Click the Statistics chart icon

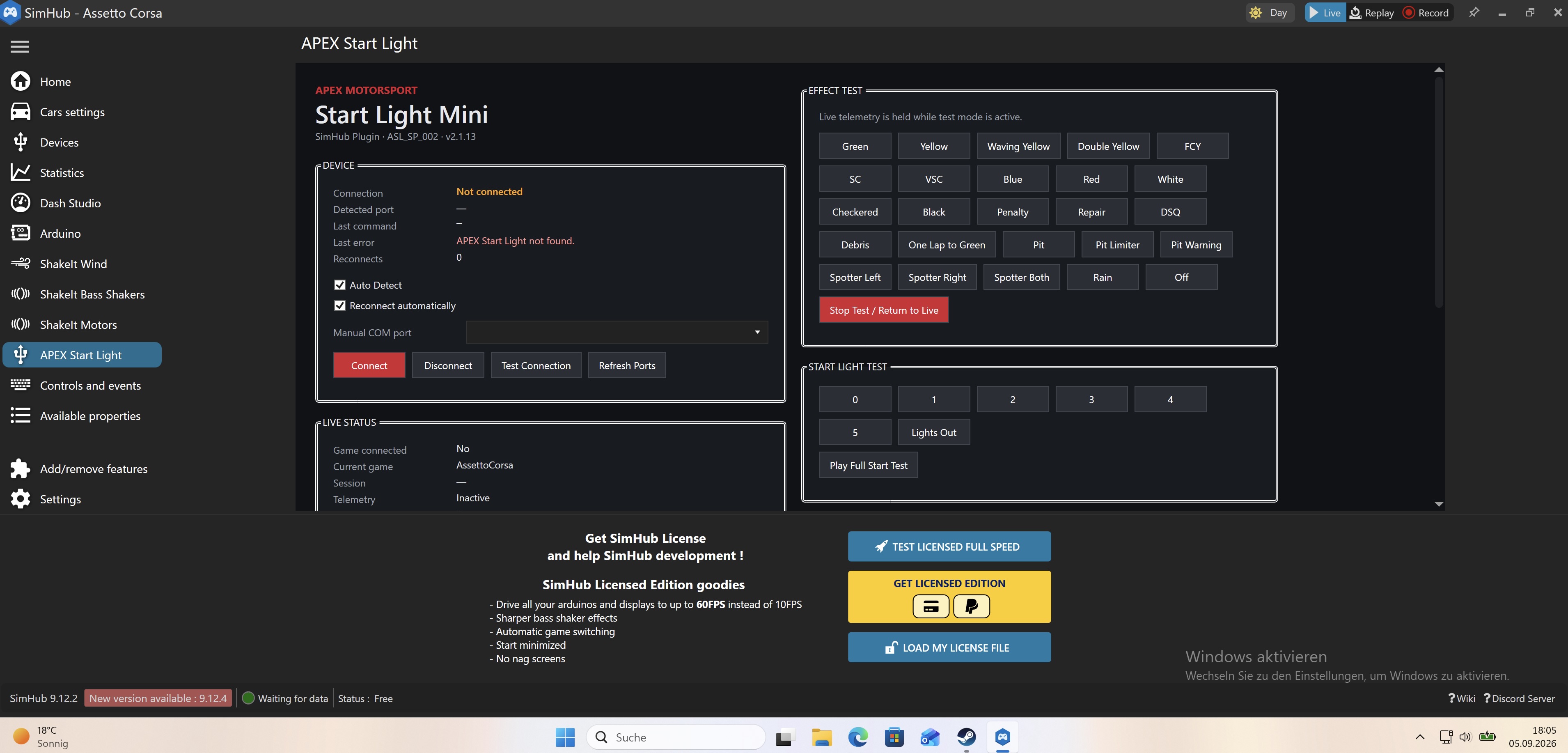20,172
